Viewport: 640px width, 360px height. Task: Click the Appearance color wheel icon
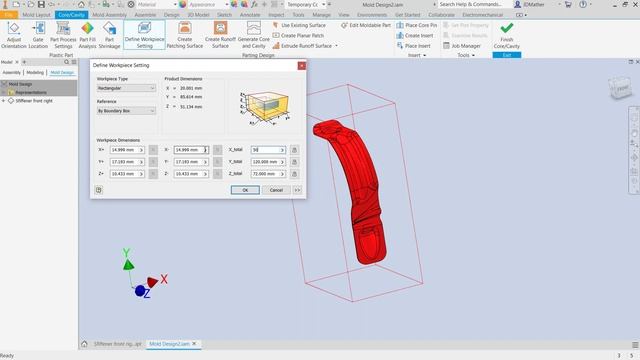tap(182, 4)
